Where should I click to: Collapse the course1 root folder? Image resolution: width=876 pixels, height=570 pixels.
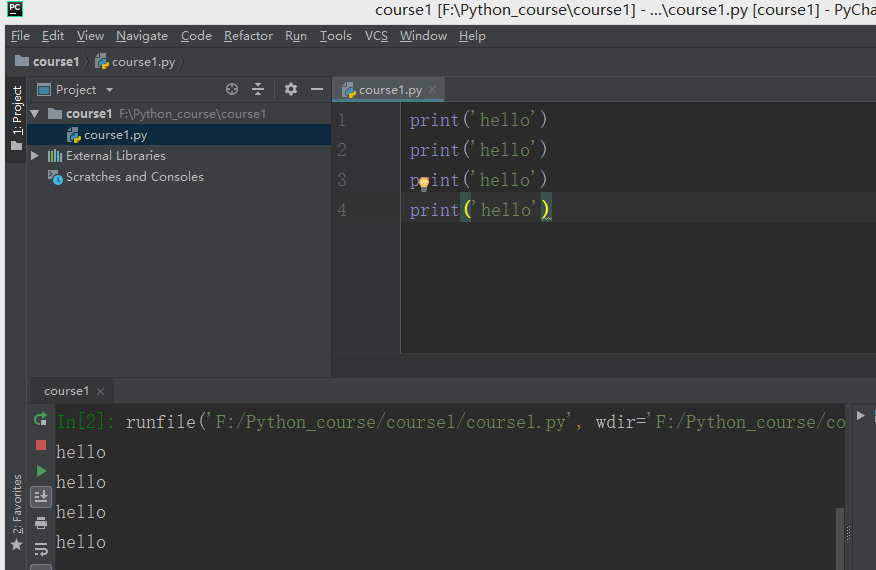click(35, 114)
